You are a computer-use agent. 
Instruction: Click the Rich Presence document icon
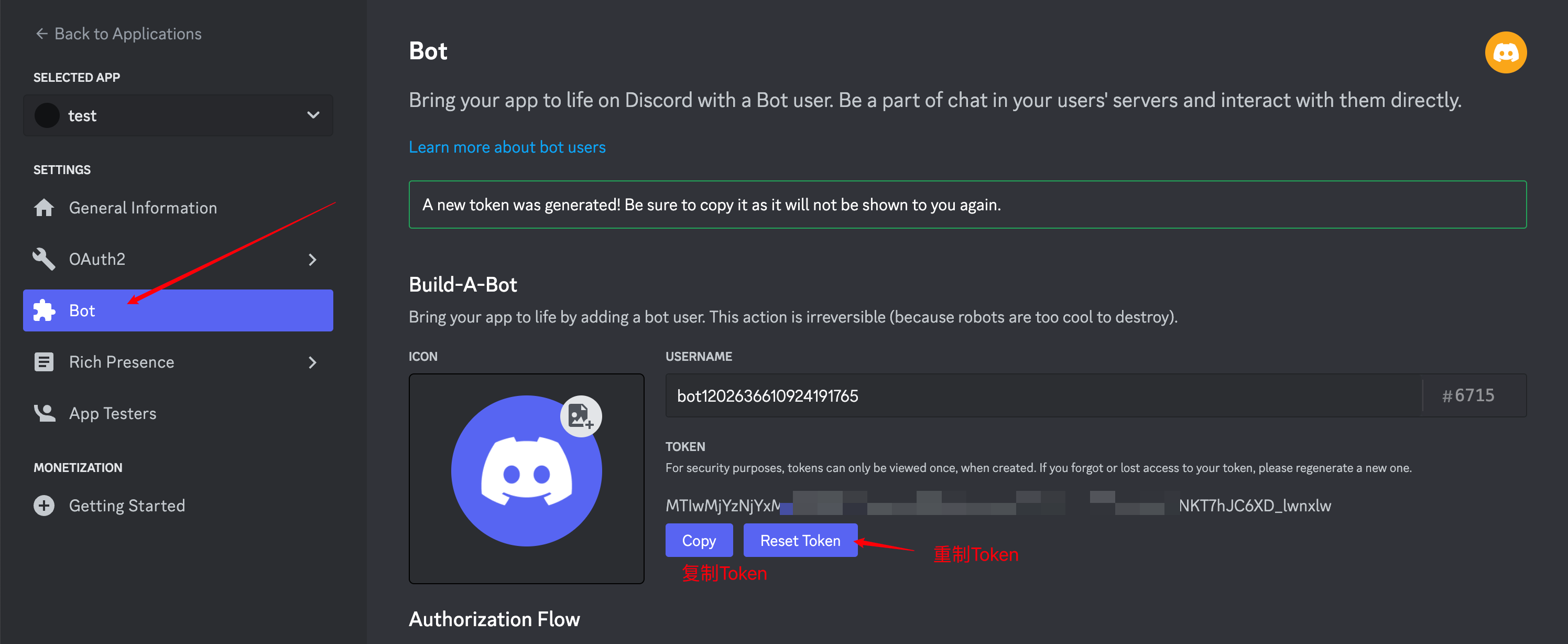[x=44, y=362]
